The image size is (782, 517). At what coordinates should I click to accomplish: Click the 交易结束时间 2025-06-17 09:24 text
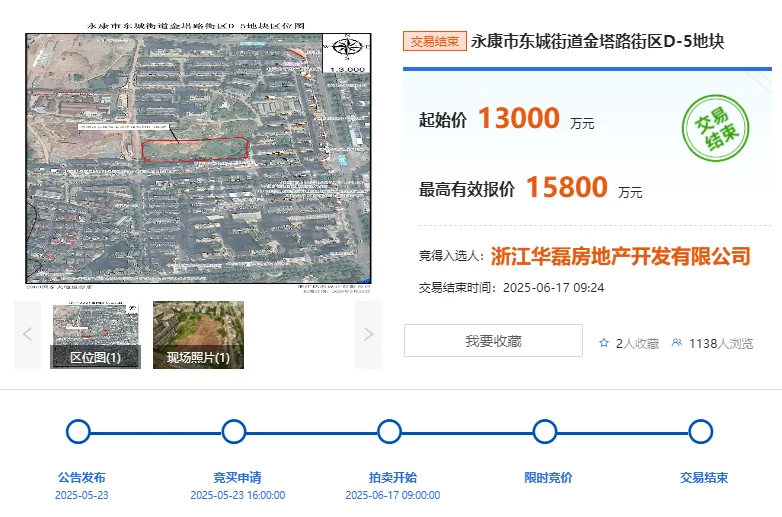(x=512, y=288)
